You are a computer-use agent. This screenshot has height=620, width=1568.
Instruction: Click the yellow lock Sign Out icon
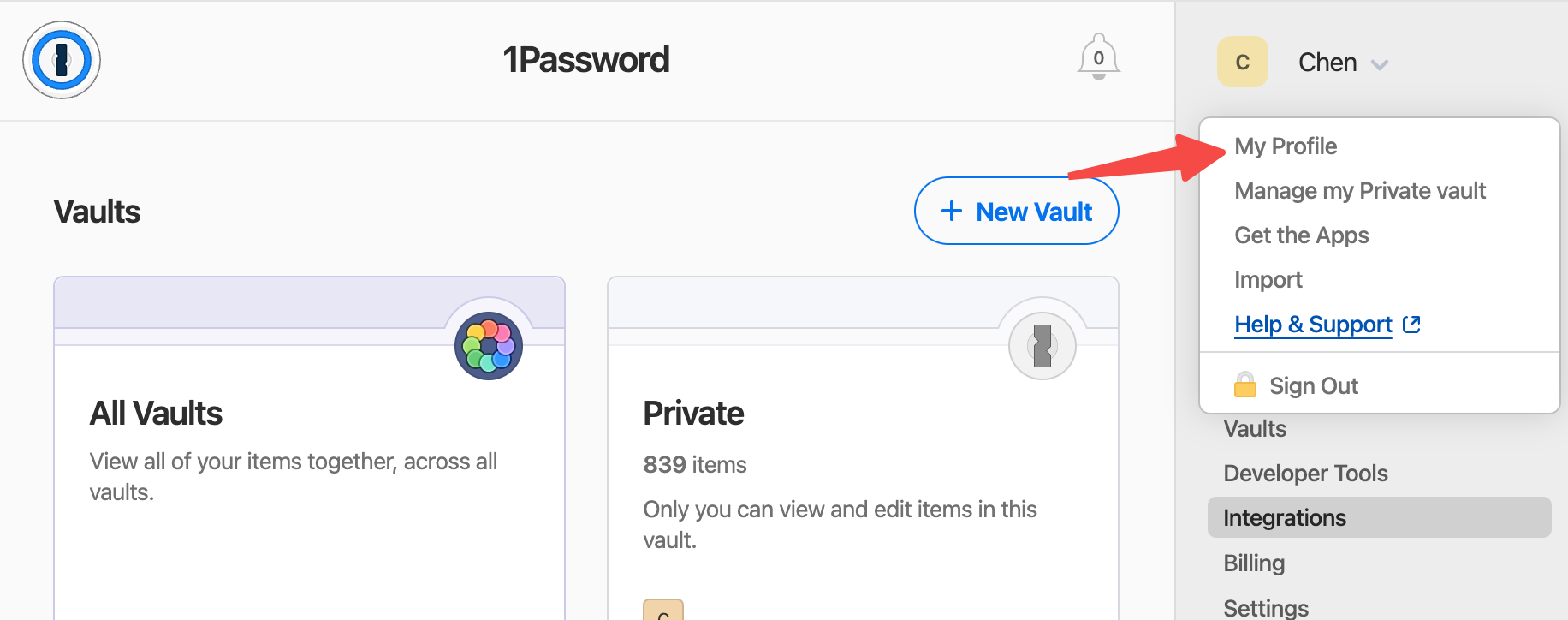(1245, 385)
